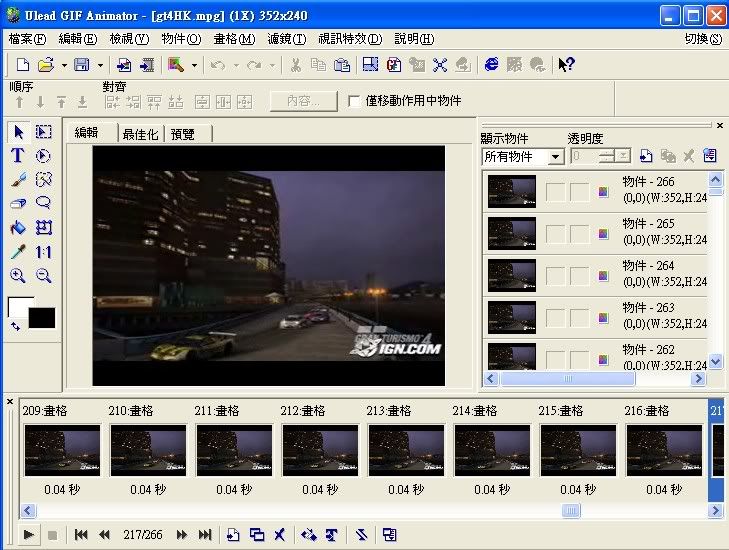Select the Paint Bucket fill tool
The image size is (729, 550).
[17, 228]
